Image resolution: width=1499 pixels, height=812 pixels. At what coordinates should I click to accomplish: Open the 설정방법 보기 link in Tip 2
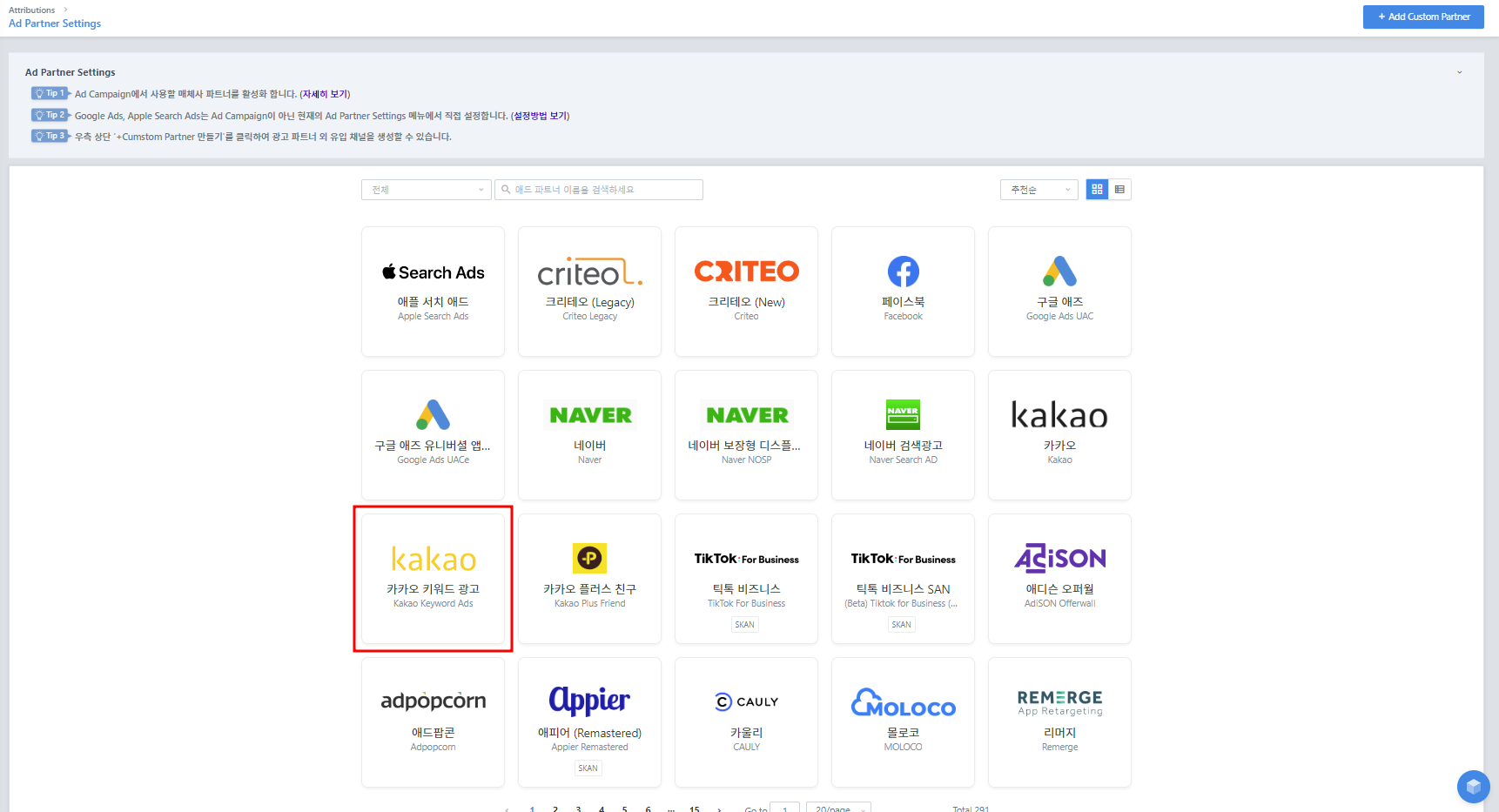540,116
